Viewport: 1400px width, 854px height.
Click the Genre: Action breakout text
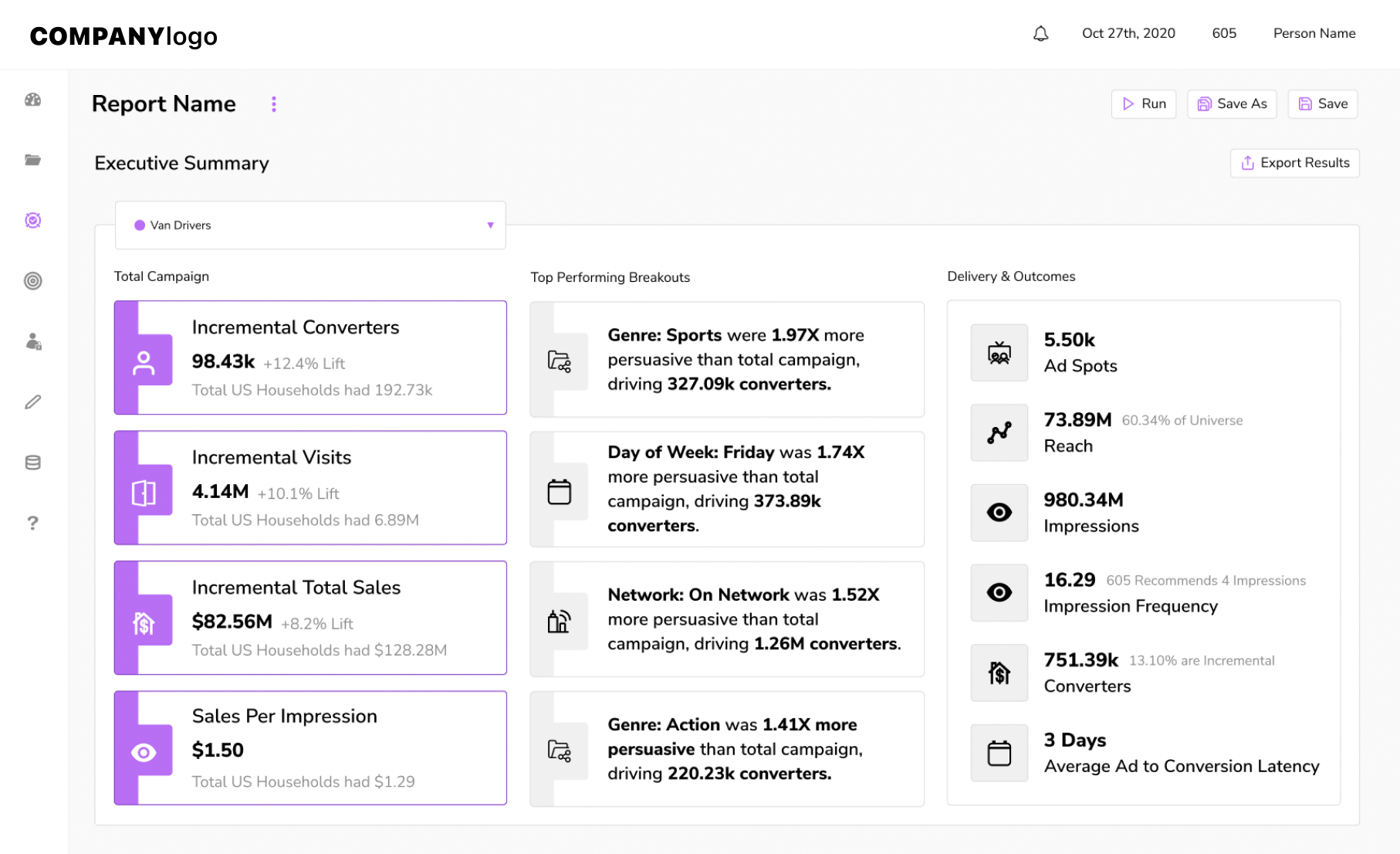click(x=735, y=749)
